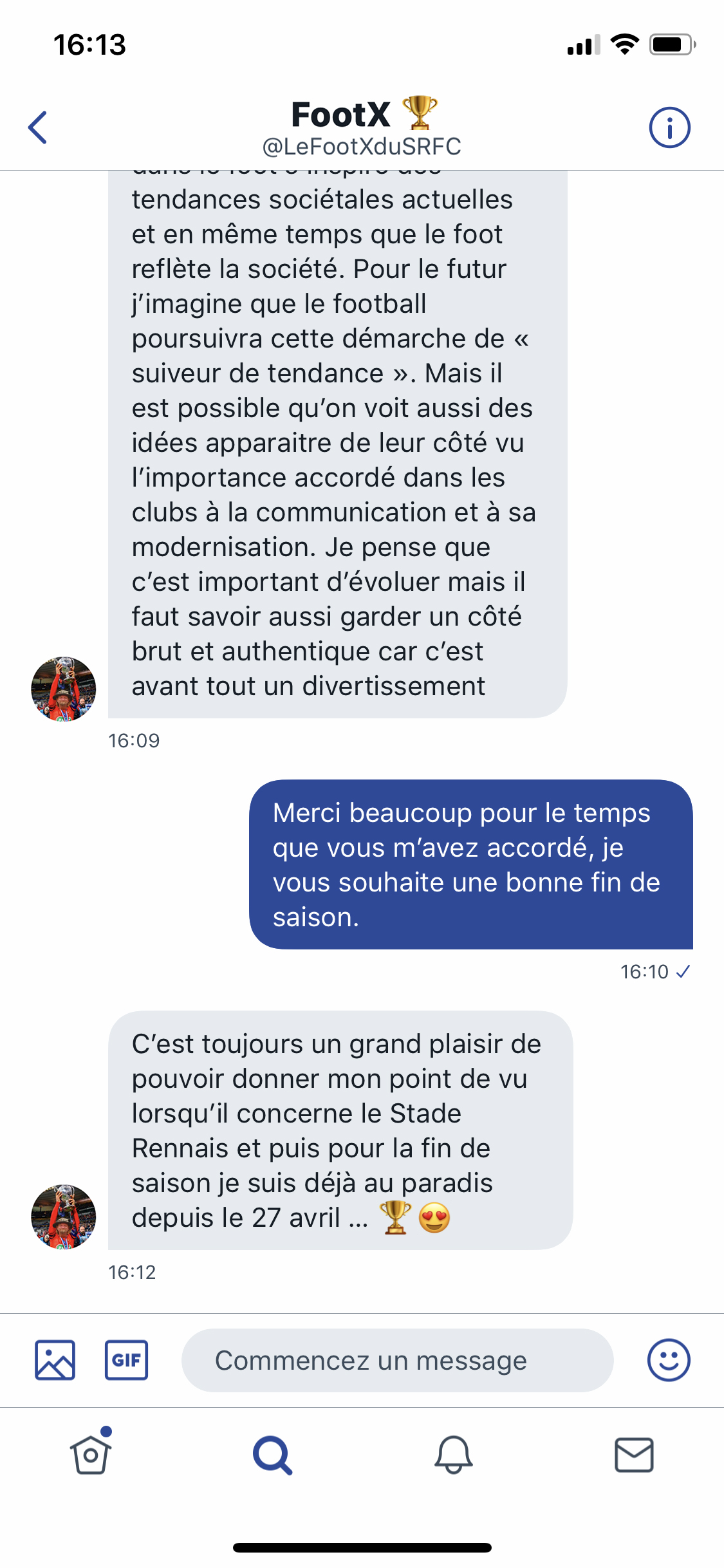724x1568 pixels.
Task: Tap the 16:10 sent checkmark status
Action: tap(683, 971)
